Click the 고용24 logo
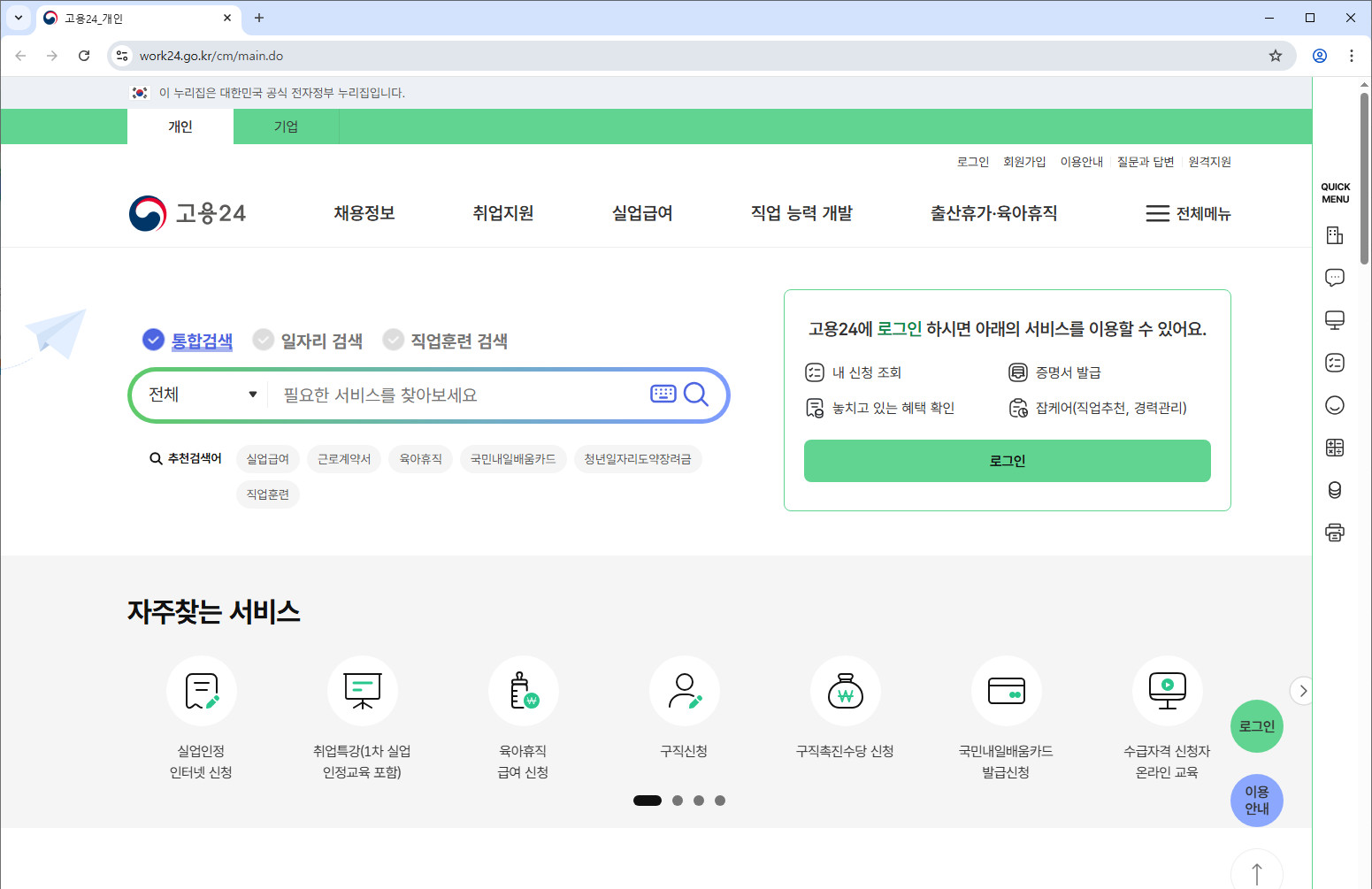 188,213
